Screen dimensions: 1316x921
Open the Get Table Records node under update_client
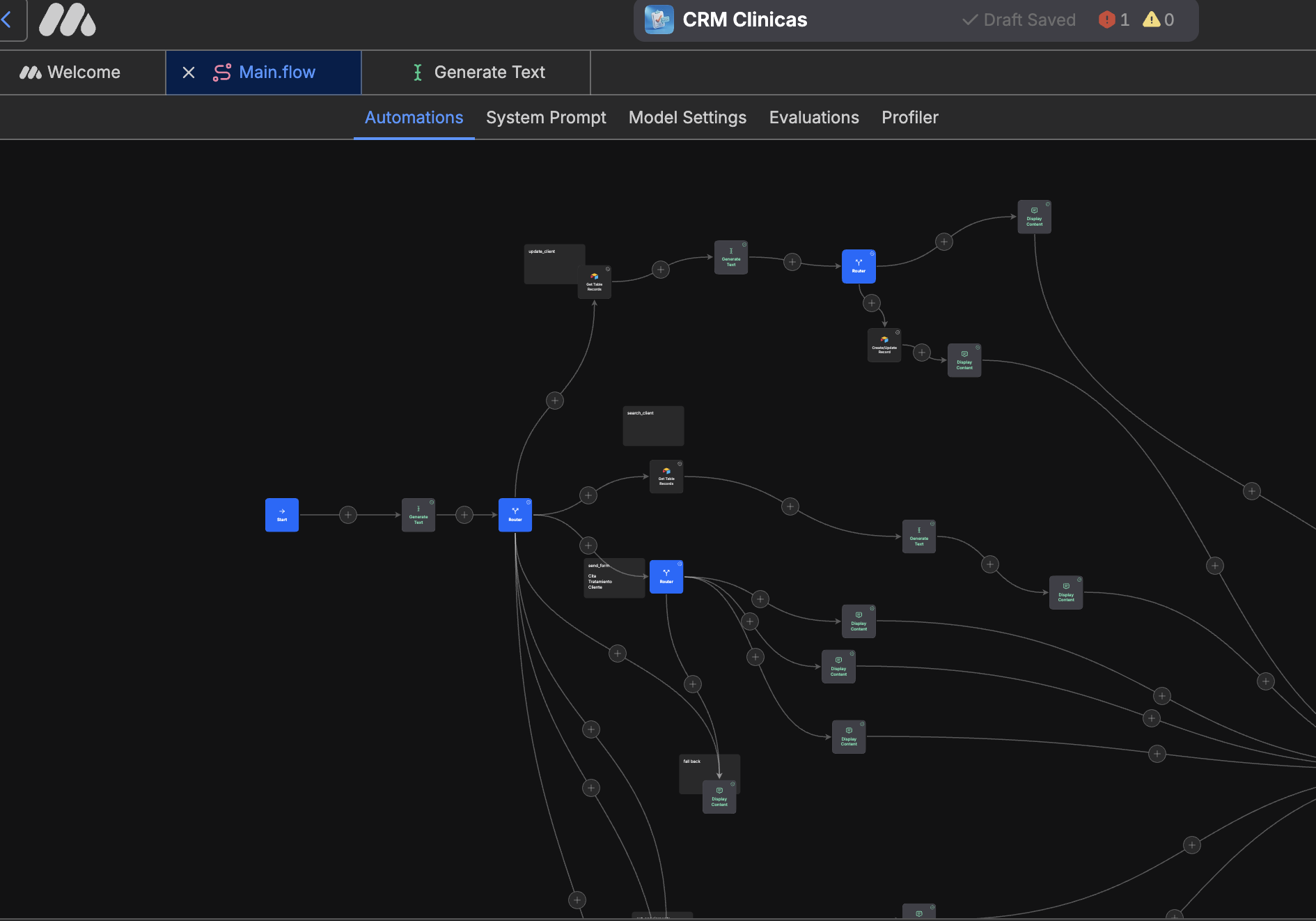595,282
